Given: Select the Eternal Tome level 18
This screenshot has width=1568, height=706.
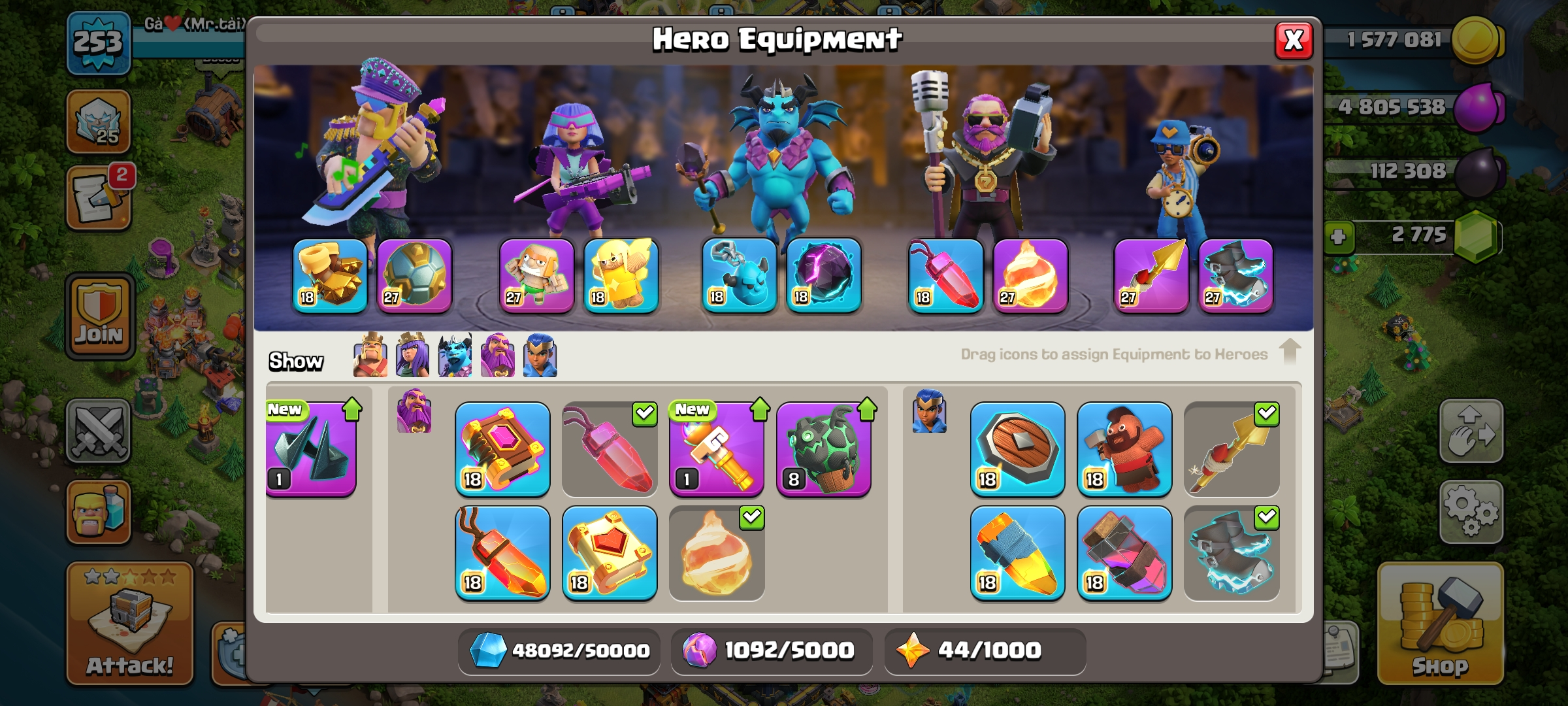Looking at the screenshot, I should pos(502,449).
